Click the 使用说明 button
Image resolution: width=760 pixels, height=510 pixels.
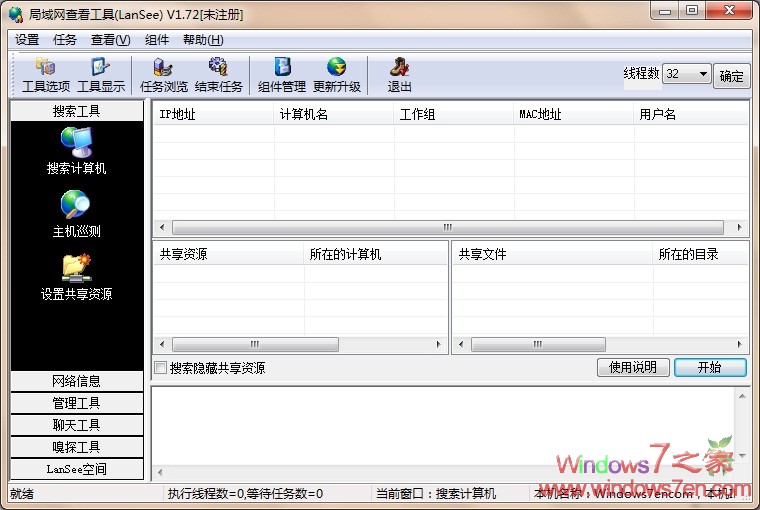[x=633, y=367]
